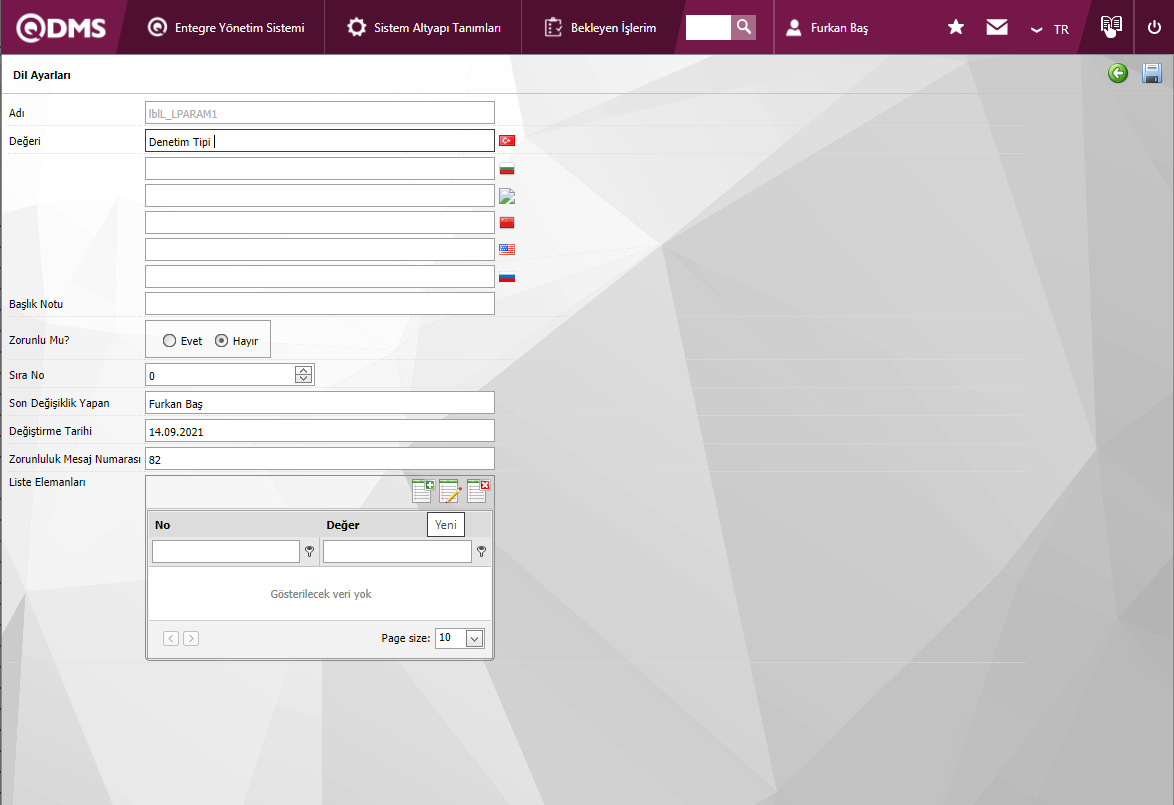
Task: Click the green back arrow icon
Action: 1118,73
